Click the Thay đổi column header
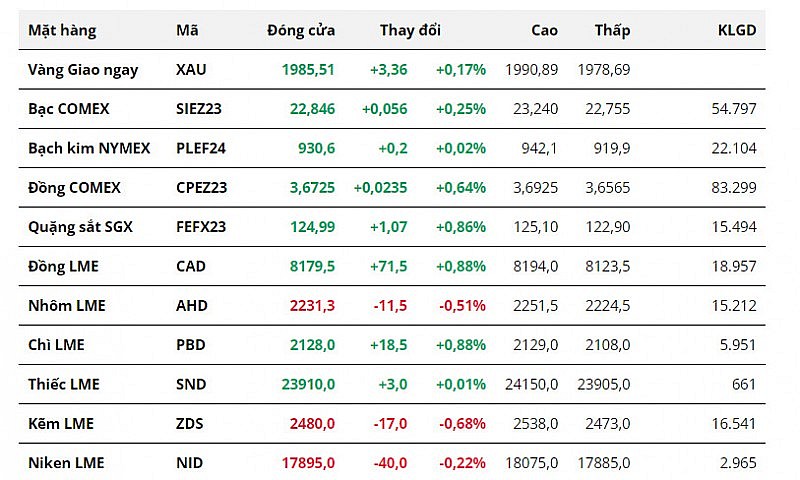The image size is (800, 480). coord(409,30)
